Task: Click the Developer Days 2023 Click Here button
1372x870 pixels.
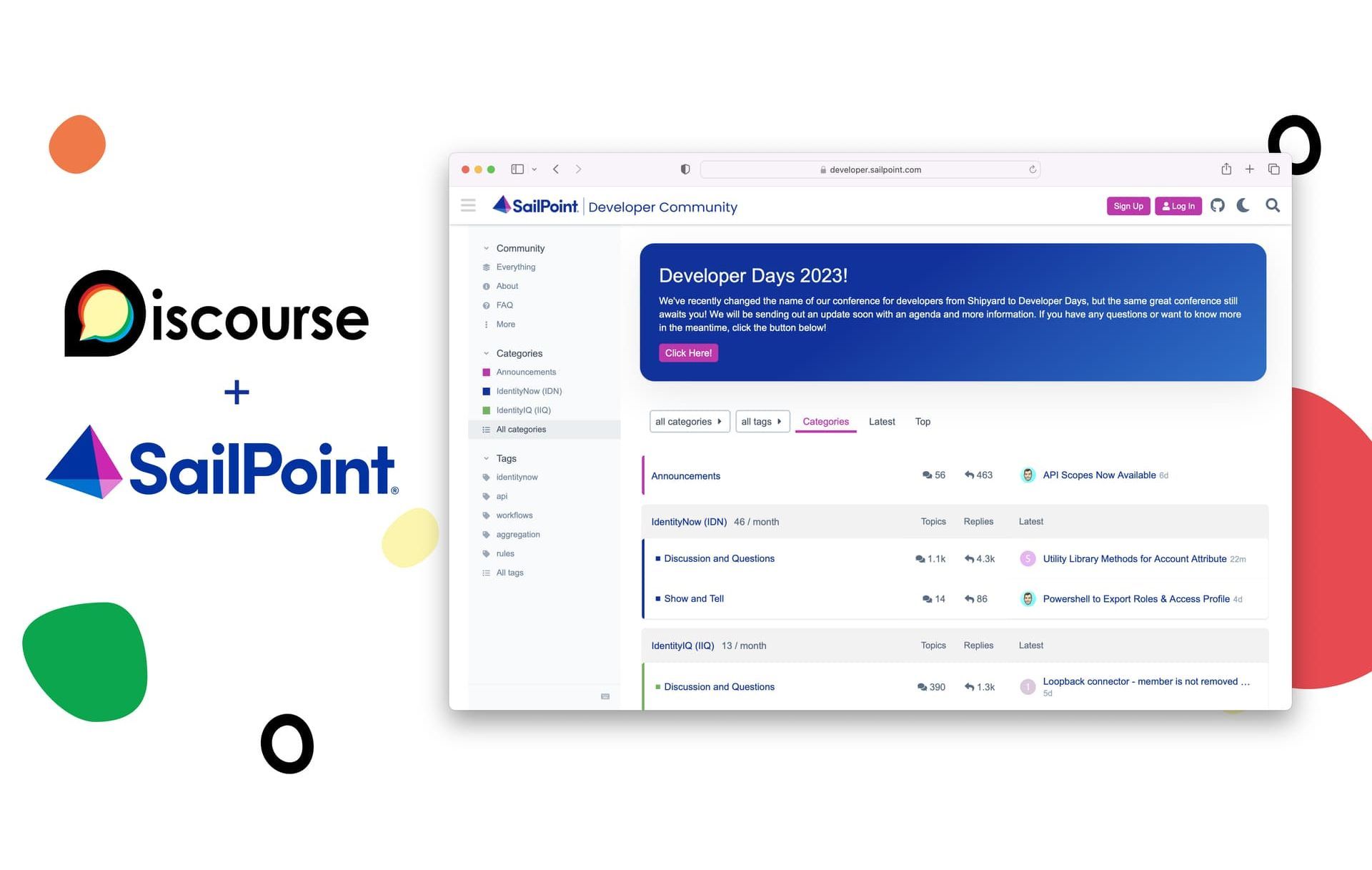Action: point(688,353)
